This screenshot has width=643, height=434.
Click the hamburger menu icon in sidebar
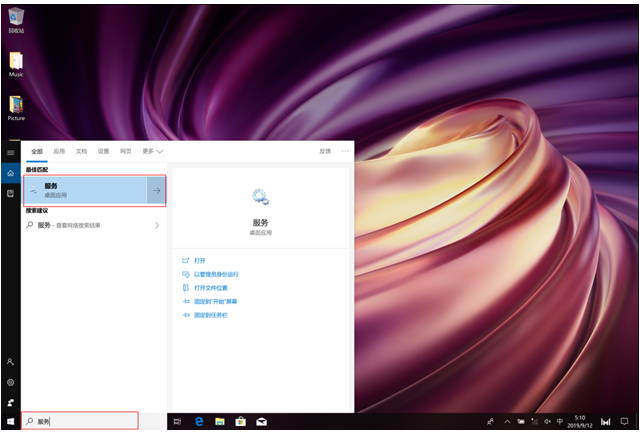pyautogui.click(x=10, y=152)
